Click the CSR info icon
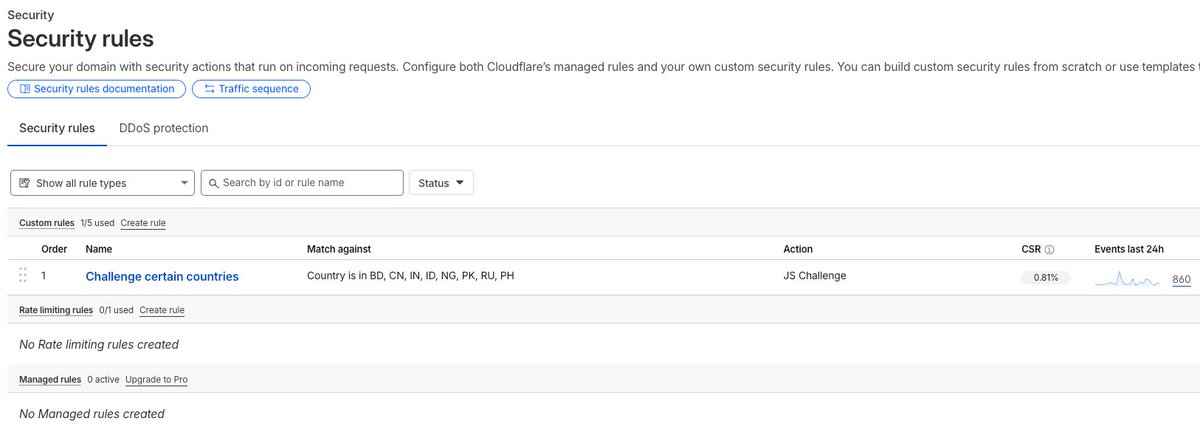The height and width of the screenshot is (438, 1200). pyautogui.click(x=1049, y=249)
